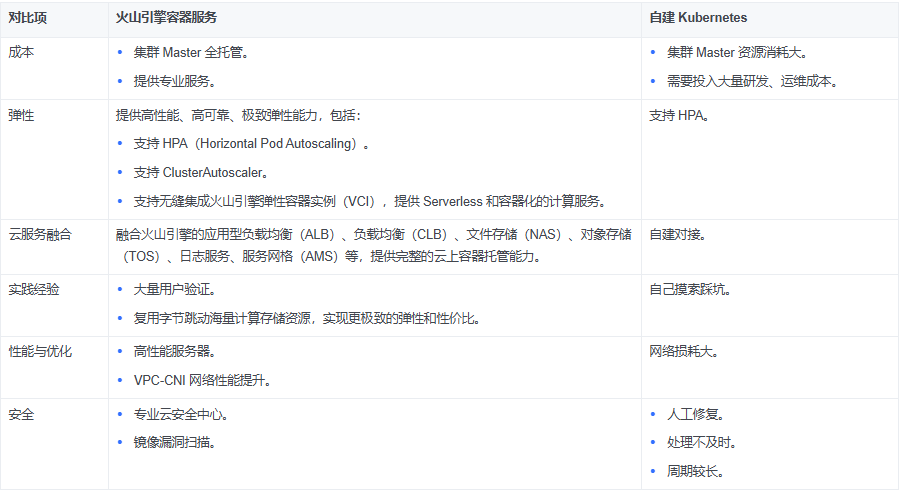The height and width of the screenshot is (490, 910).
Task: Click the text 需要投入大量研发、运维成本。
Action: 752,81
